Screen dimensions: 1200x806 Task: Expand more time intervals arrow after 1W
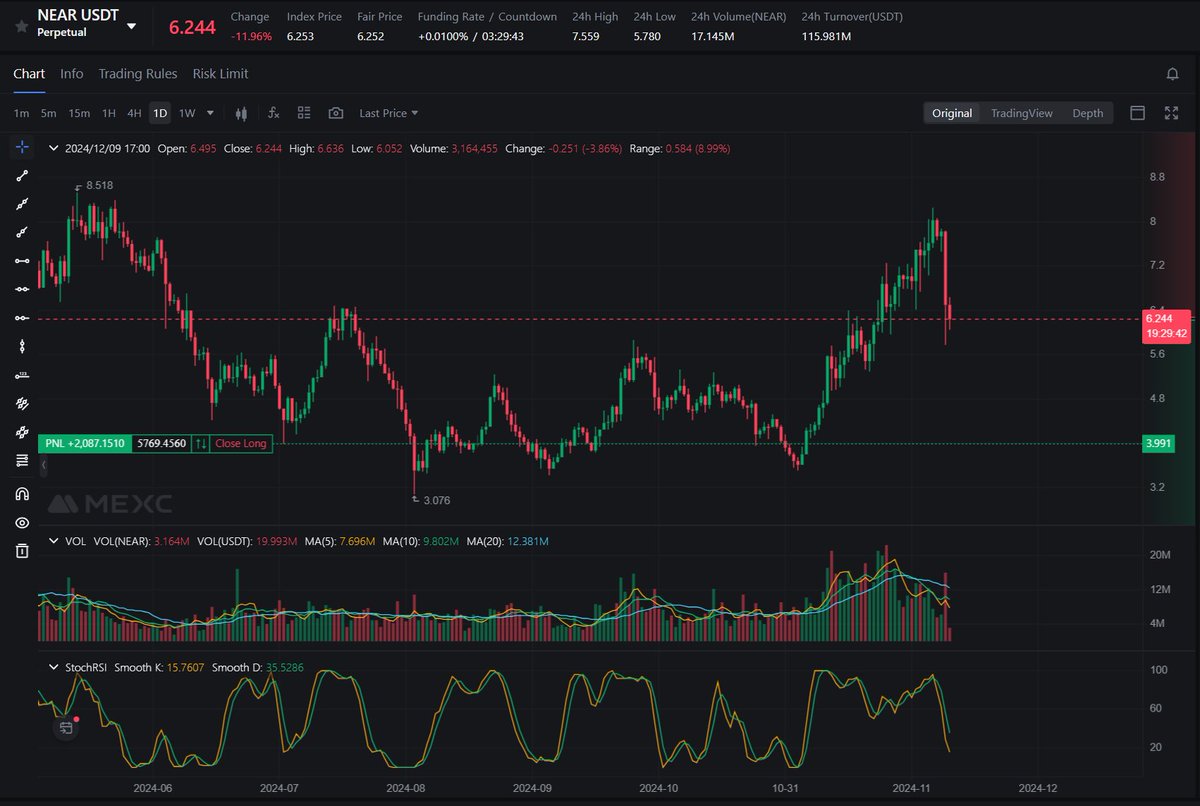point(212,113)
